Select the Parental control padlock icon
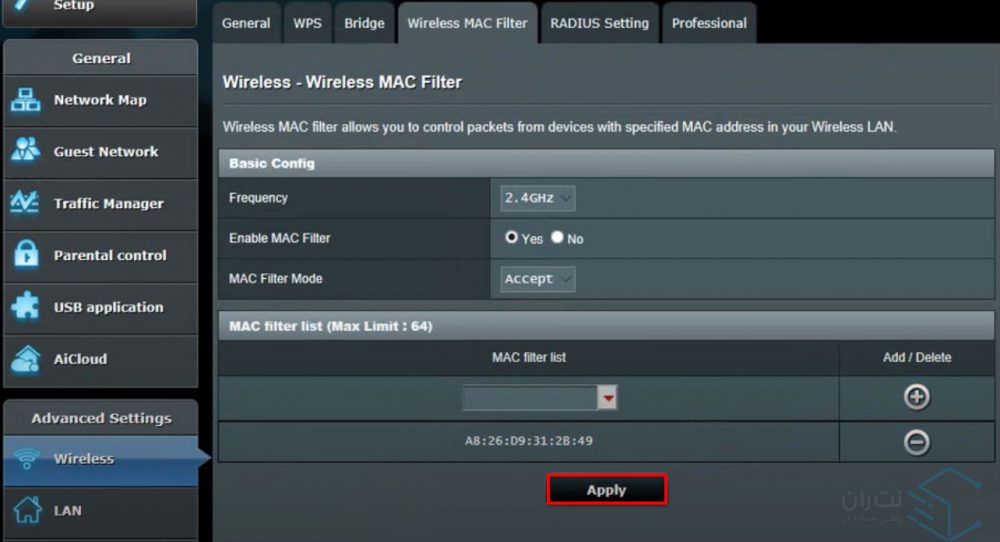This screenshot has width=1000, height=542. (x=25, y=255)
